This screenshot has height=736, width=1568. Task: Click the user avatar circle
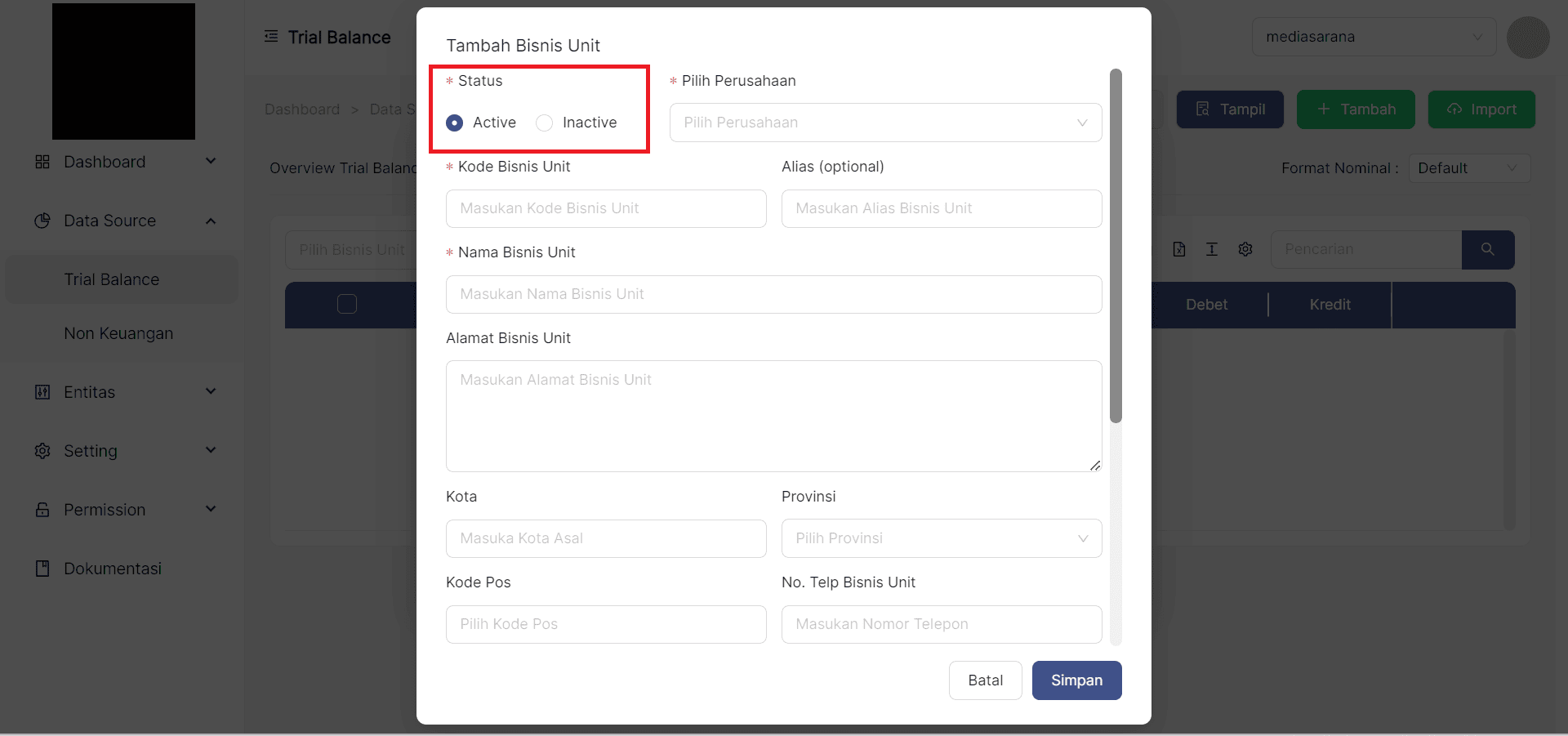click(1528, 38)
